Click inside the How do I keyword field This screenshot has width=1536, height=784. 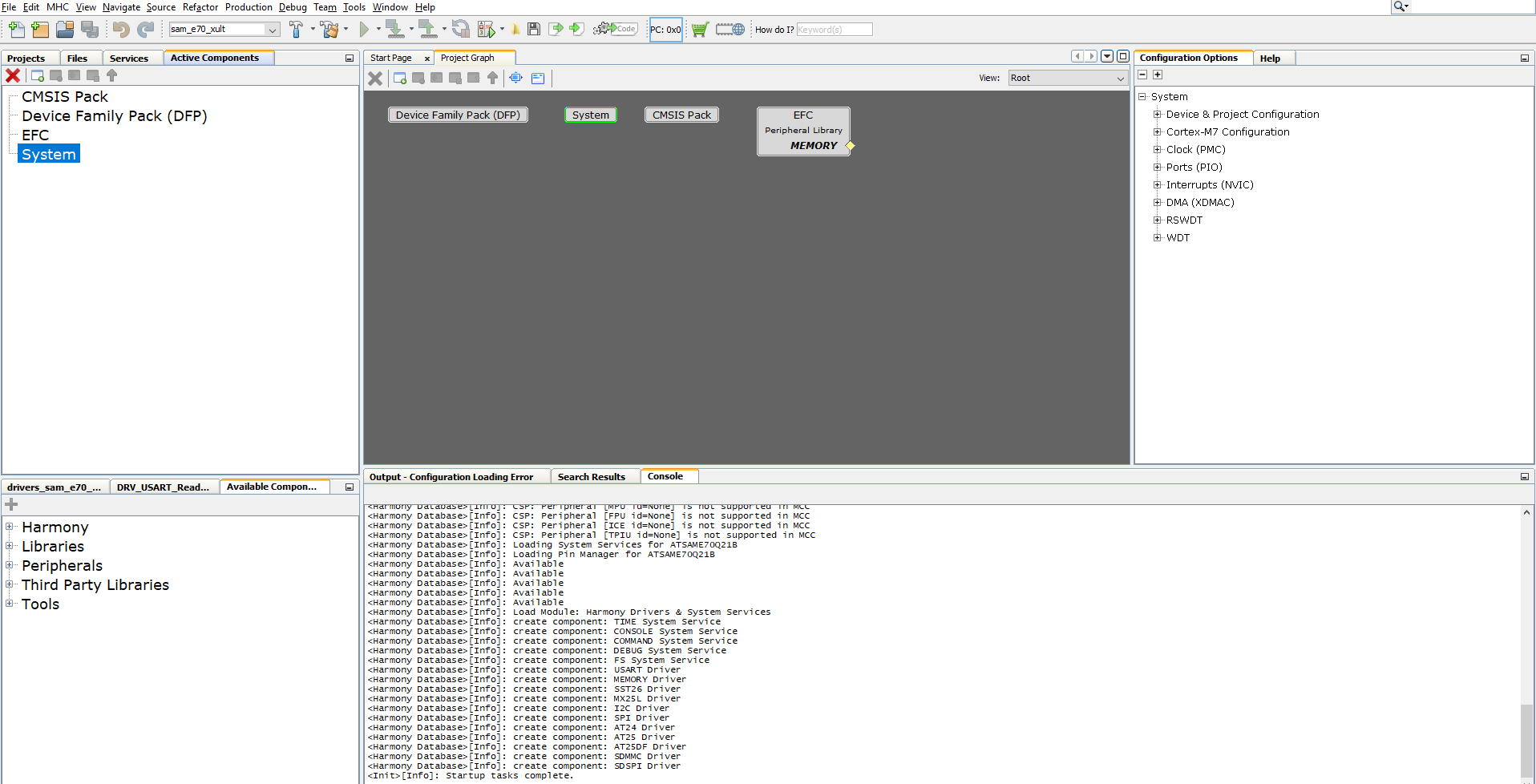coord(834,29)
